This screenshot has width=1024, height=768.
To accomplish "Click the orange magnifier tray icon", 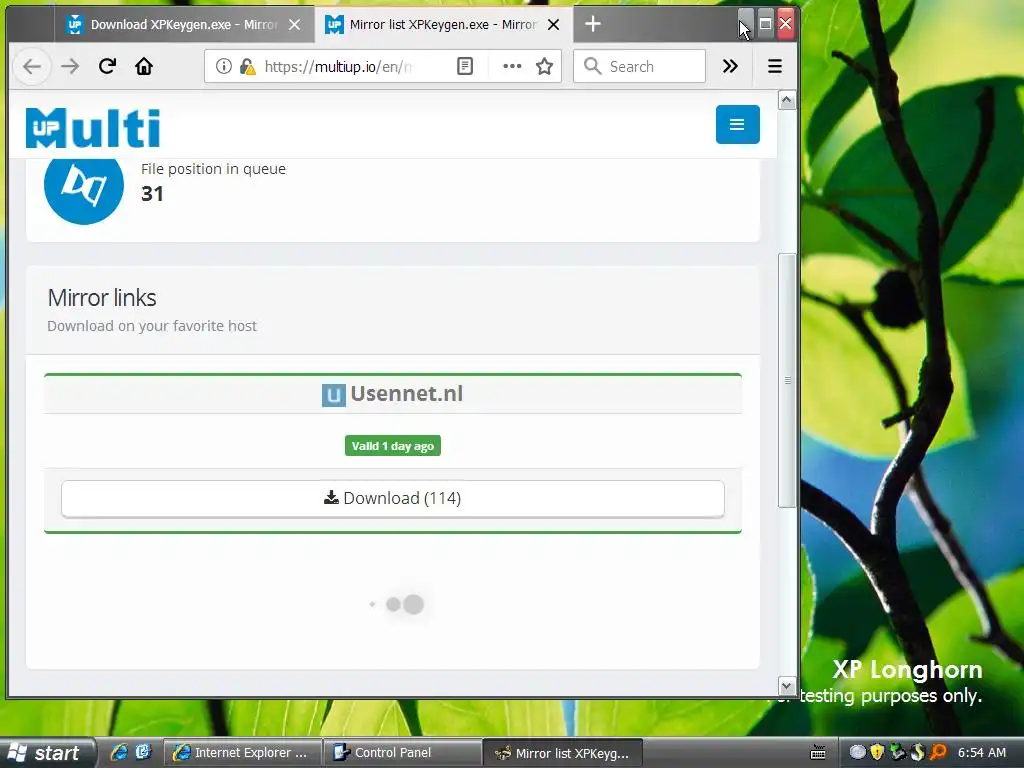I will tap(938, 752).
